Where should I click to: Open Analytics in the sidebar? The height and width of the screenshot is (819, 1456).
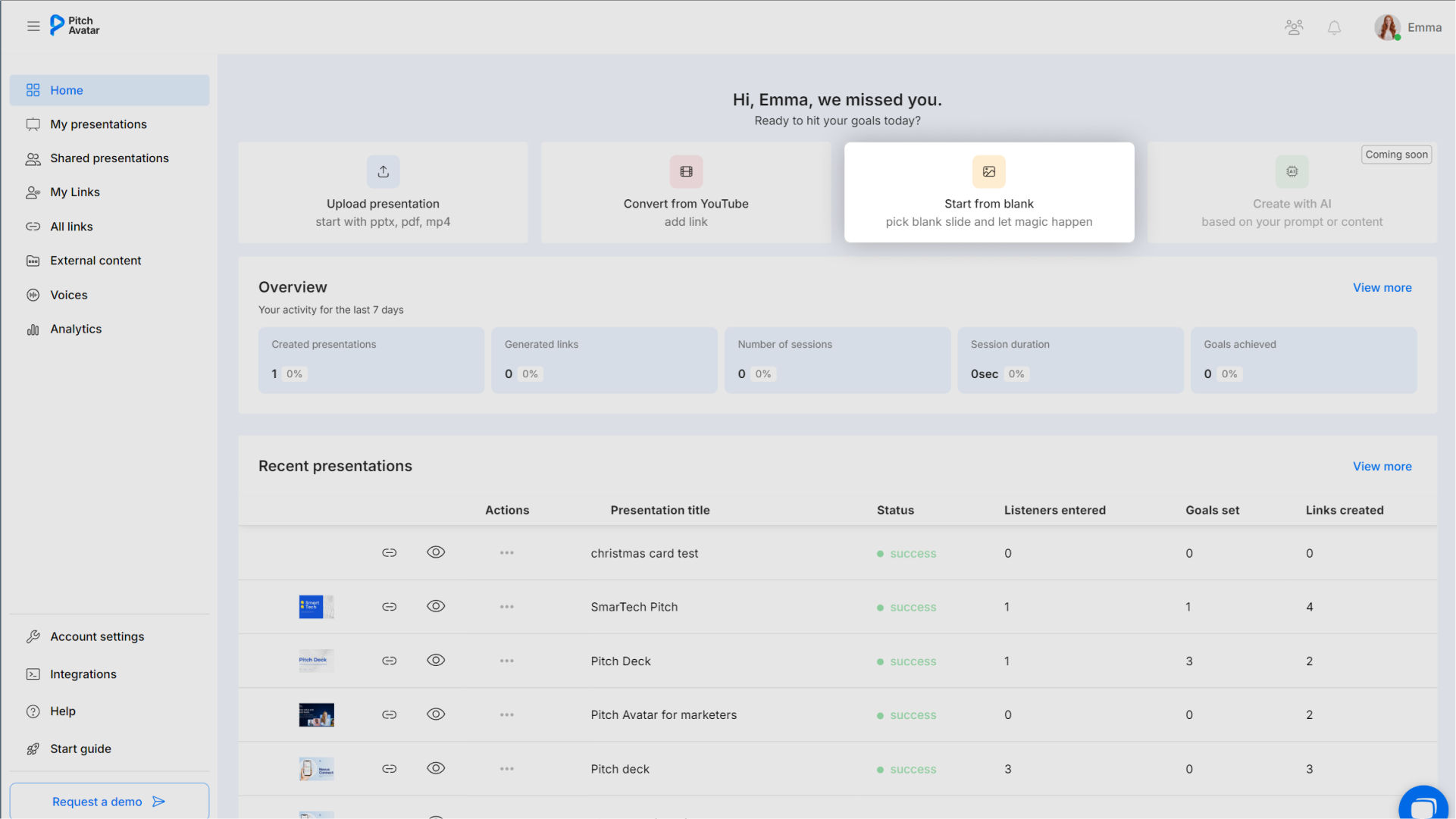[76, 329]
